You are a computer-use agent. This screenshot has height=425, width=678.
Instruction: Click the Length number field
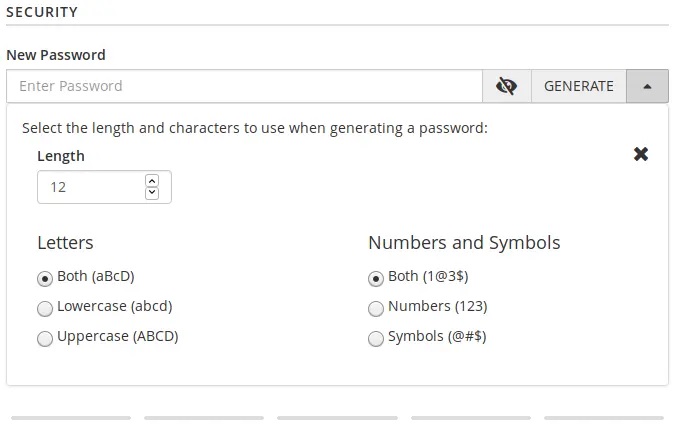pos(92,187)
